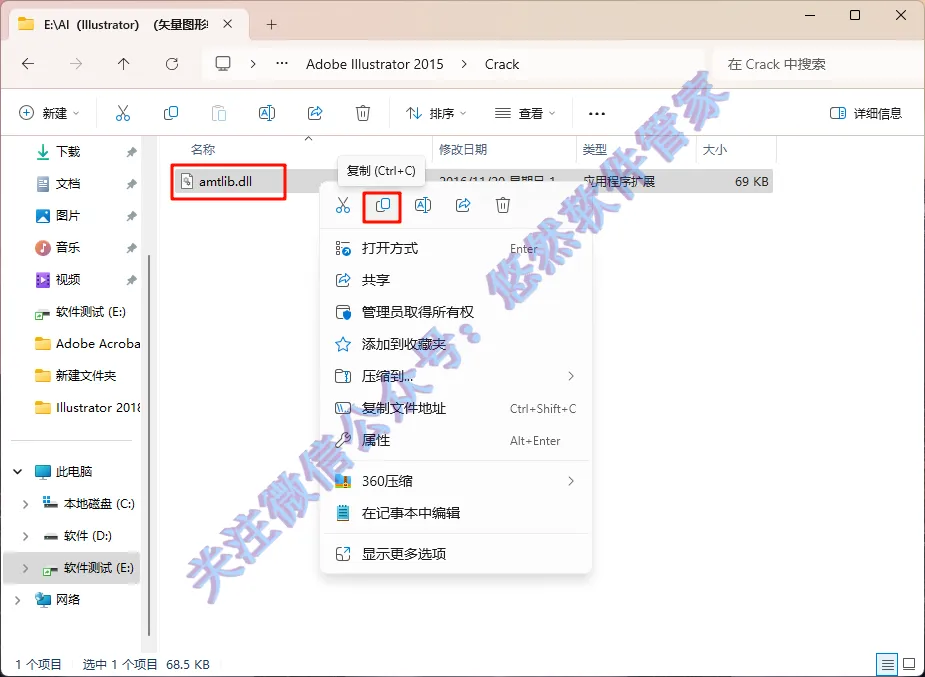The width and height of the screenshot is (925, 677).
Task: Unpin 下载 with its pin icon
Action: pyautogui.click(x=131, y=152)
